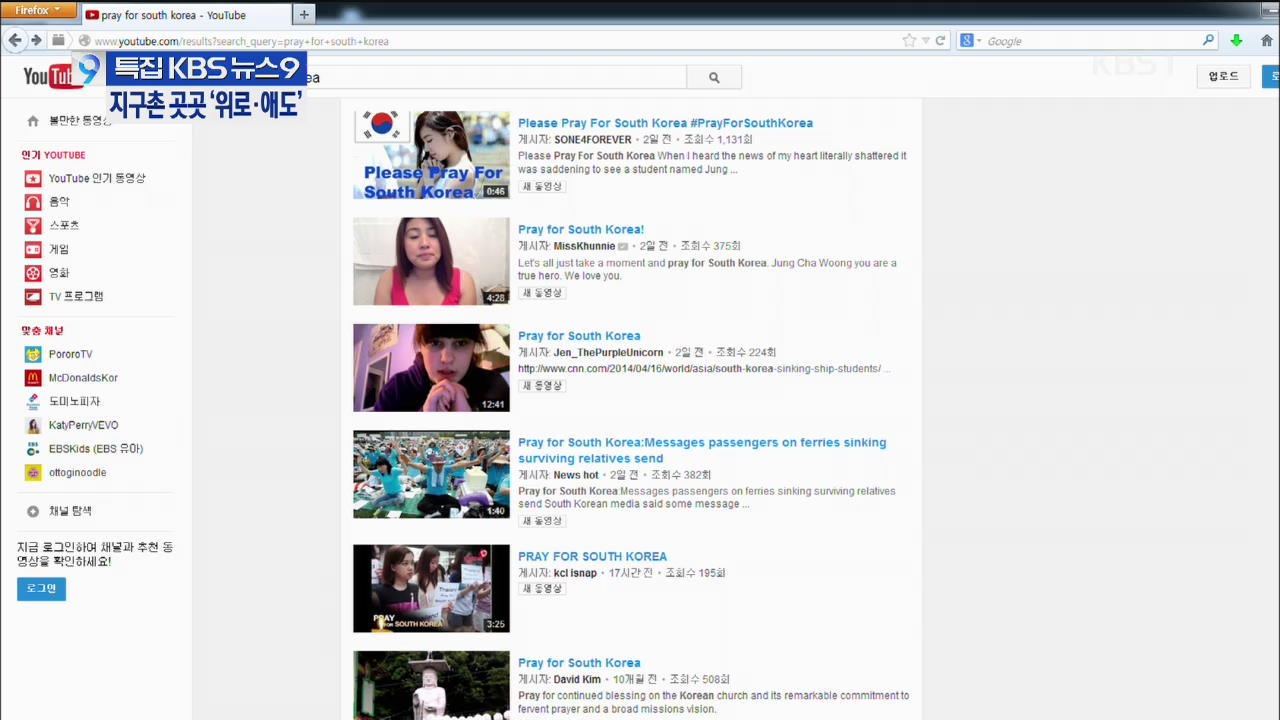The image size is (1280, 720).
Task: Open 'Pray for South Korea!' by MissKhunnie link
Action: coord(581,229)
